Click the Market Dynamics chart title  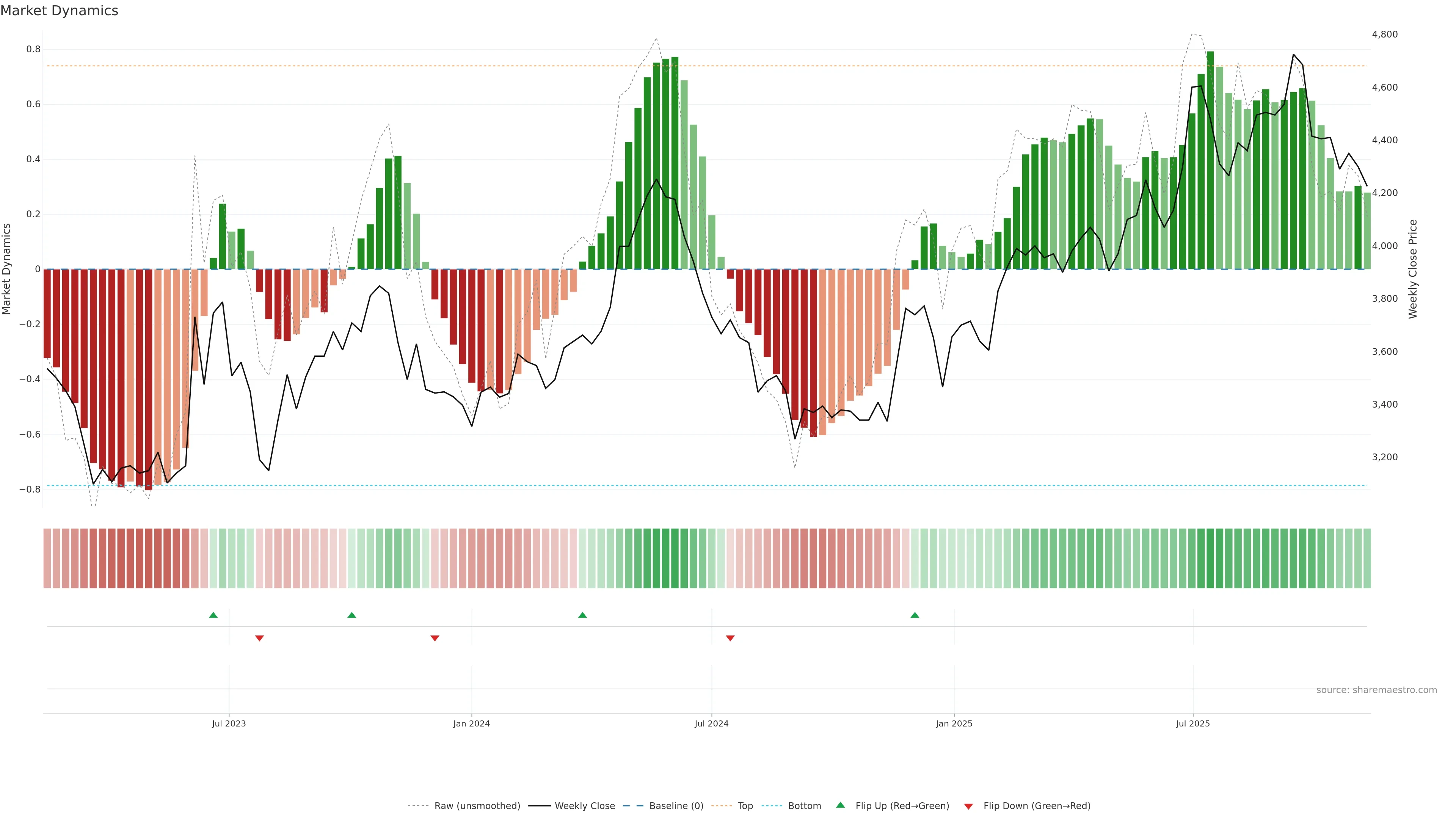click(60, 11)
